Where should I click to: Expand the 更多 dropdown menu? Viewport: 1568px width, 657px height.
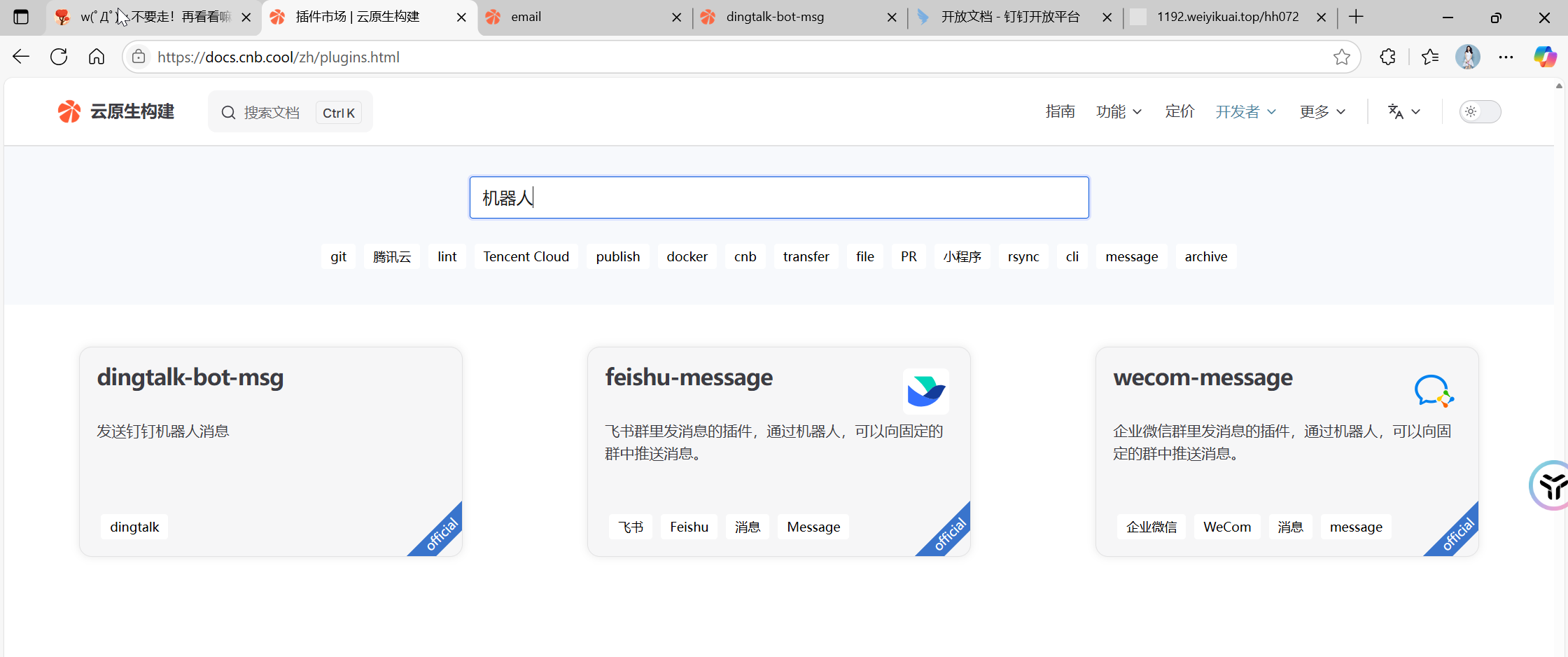(x=1322, y=111)
